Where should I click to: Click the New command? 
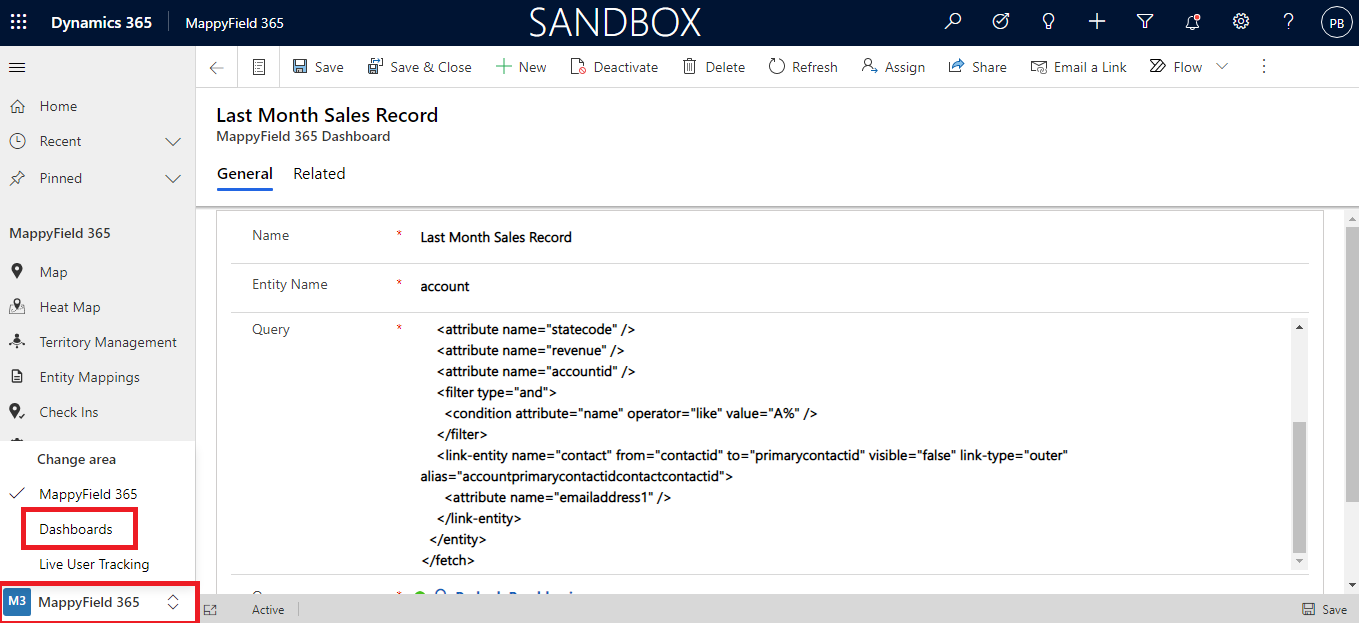520,67
